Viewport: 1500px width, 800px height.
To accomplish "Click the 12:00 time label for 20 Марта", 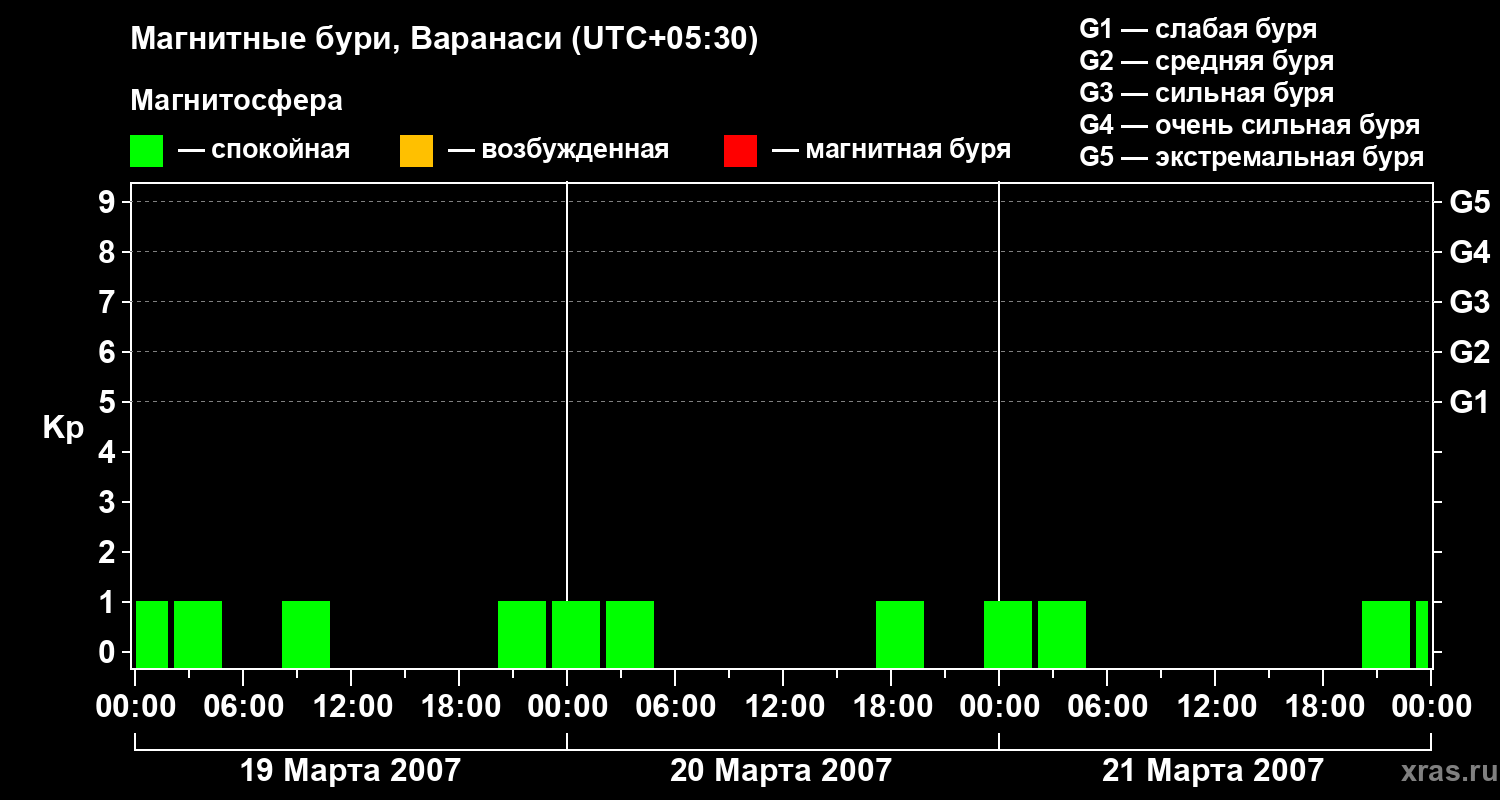I will click(x=783, y=707).
